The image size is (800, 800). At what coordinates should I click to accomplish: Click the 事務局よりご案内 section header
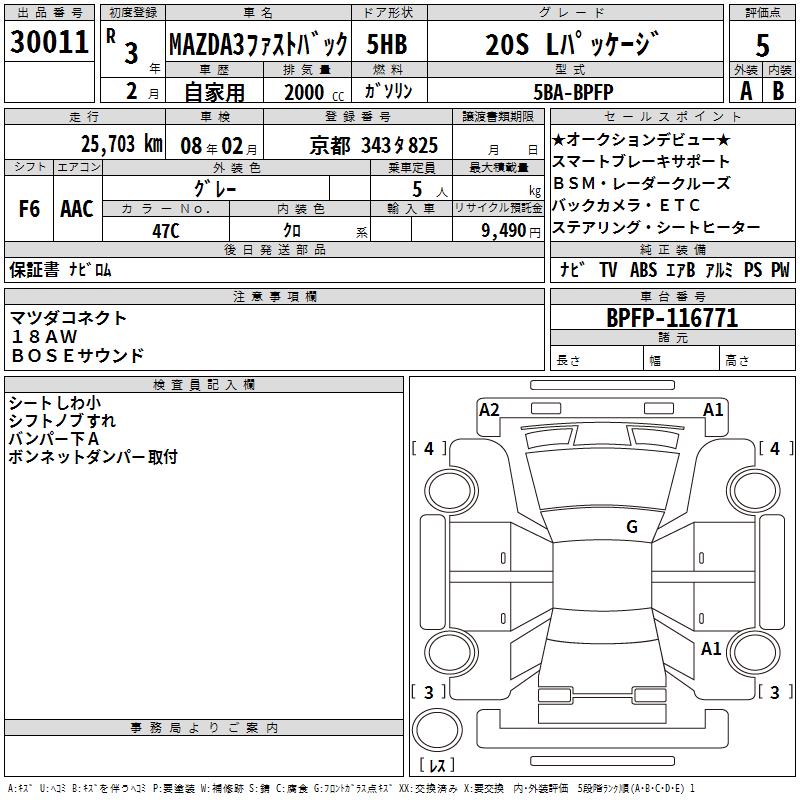pos(204,728)
